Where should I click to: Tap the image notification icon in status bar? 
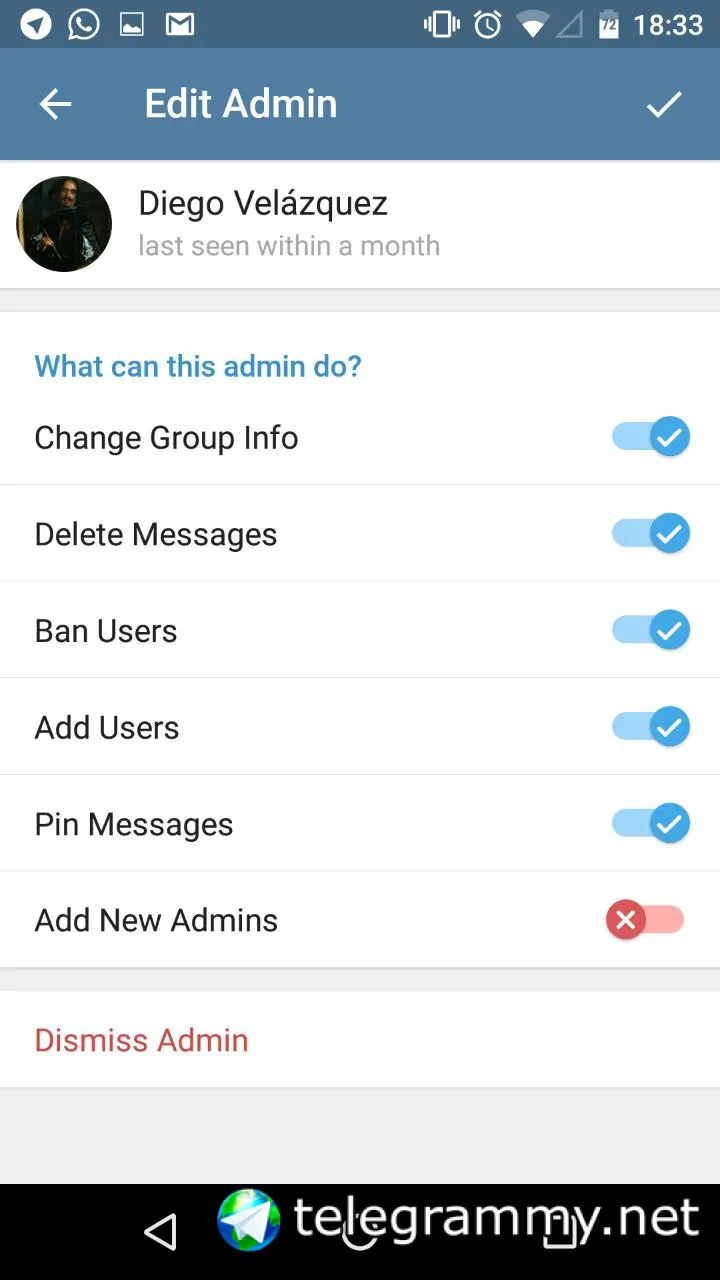132,25
